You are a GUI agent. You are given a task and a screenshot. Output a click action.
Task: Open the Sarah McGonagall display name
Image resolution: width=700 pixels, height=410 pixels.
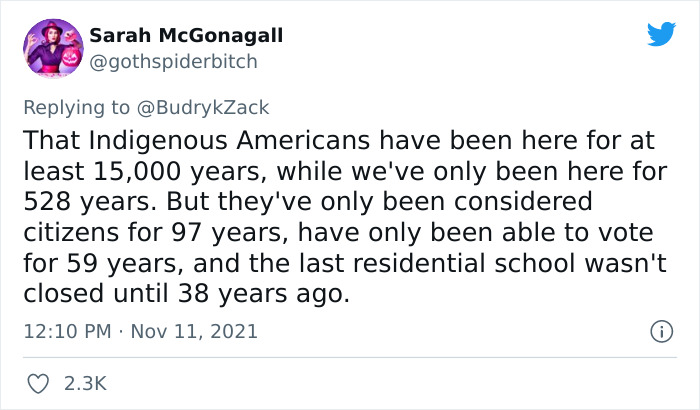186,36
